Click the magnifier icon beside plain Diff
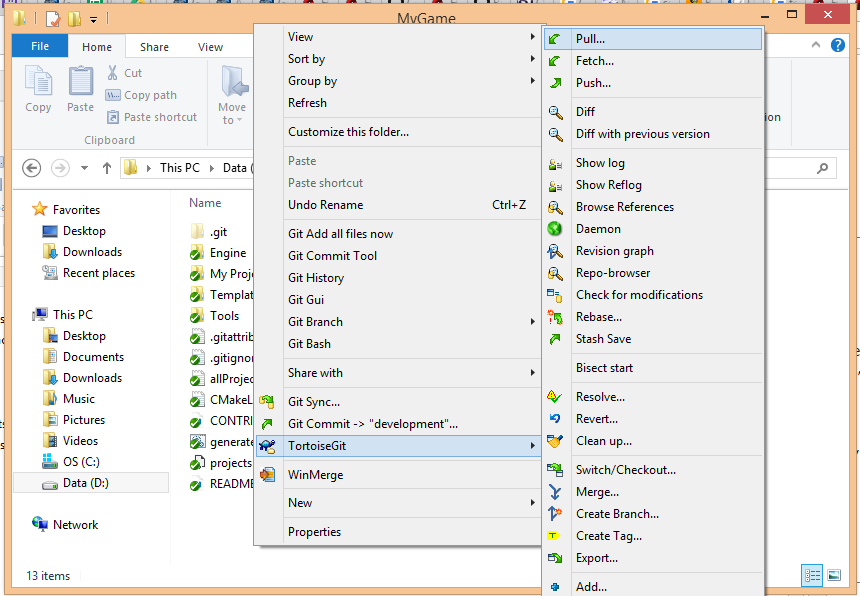Image resolution: width=860 pixels, height=596 pixels. click(555, 112)
